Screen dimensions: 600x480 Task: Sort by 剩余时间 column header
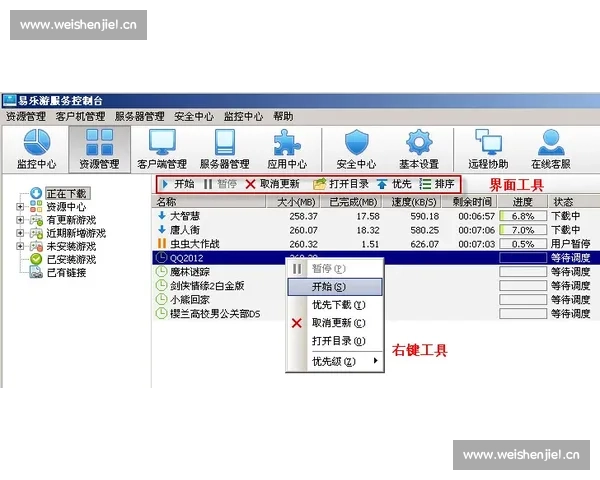pos(471,202)
